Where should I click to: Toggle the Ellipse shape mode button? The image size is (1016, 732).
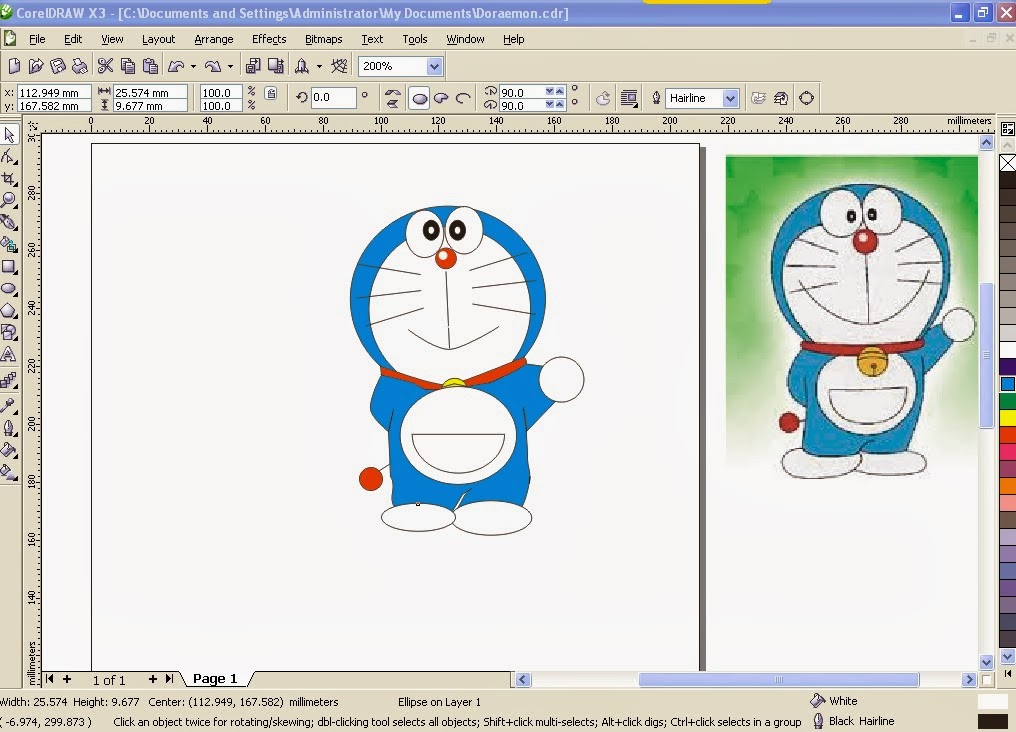[420, 98]
